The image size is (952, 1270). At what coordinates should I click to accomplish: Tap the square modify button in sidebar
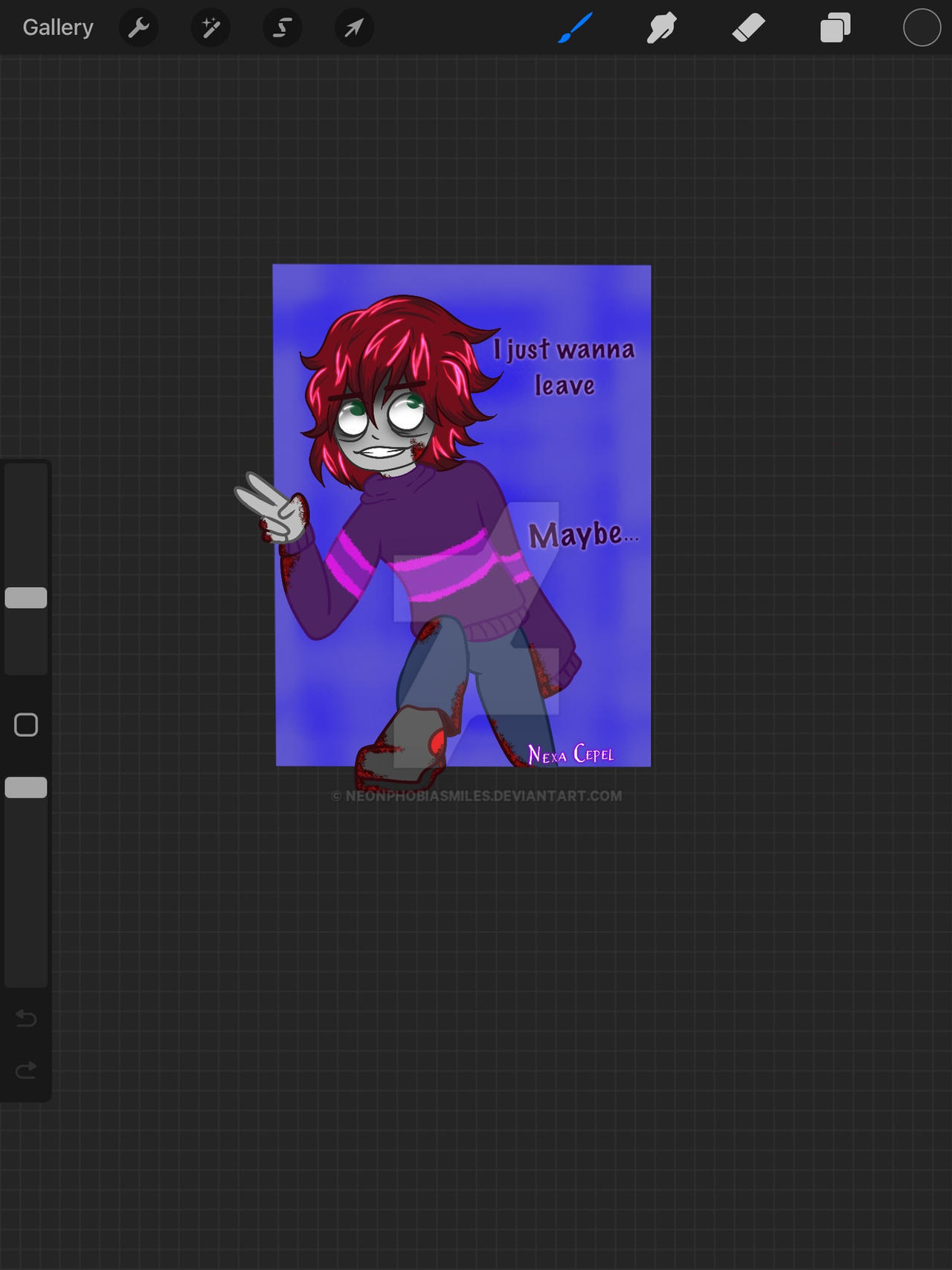(26, 725)
